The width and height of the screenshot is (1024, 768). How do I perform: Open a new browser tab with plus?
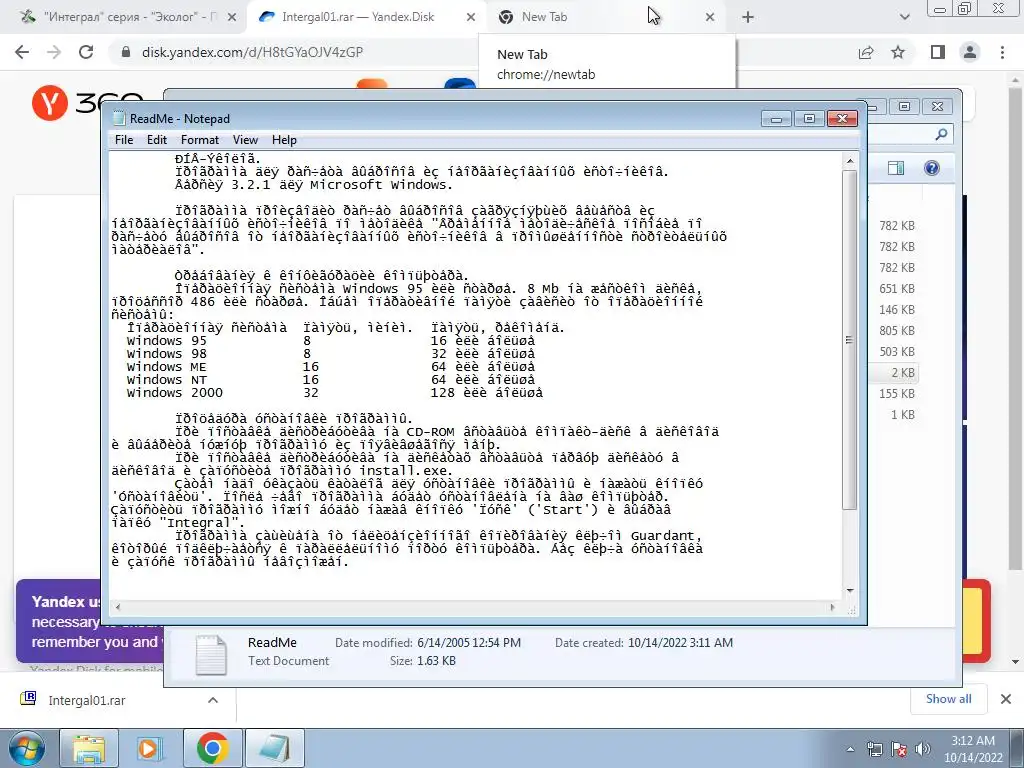(748, 18)
